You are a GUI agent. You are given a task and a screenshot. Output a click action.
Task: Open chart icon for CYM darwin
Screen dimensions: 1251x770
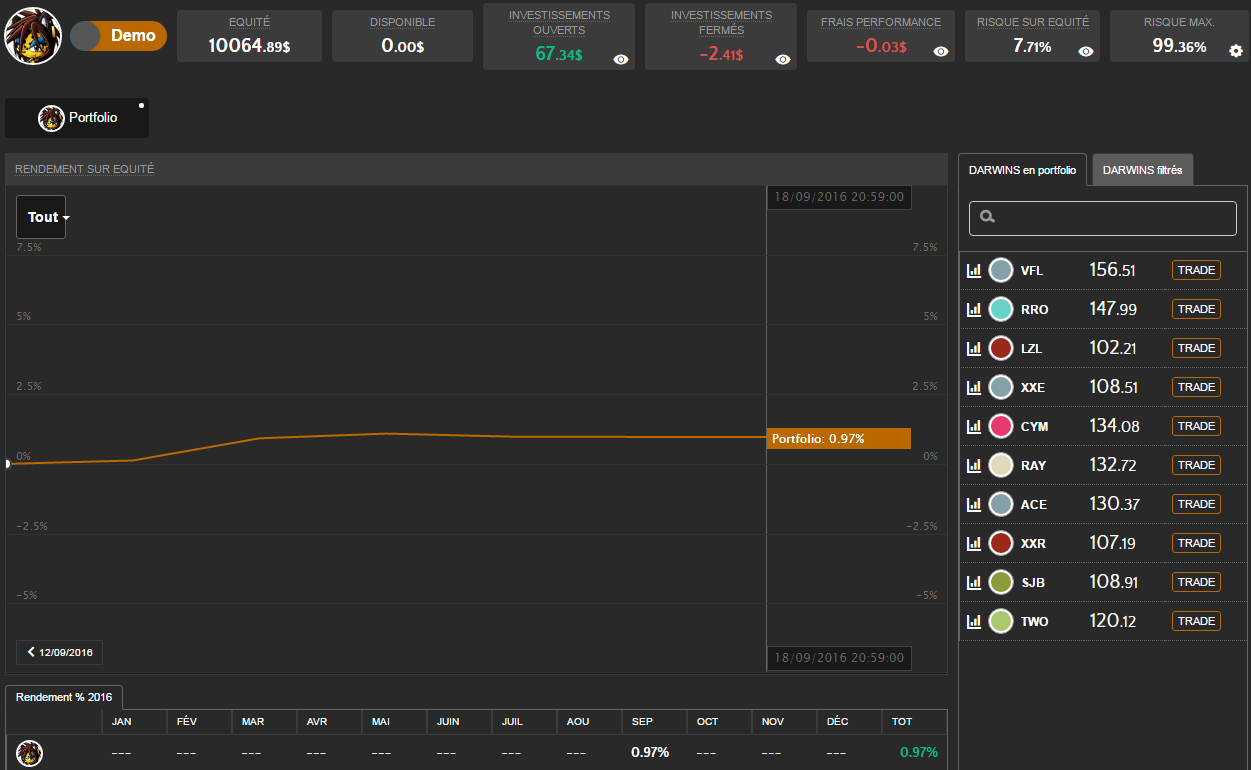click(x=973, y=426)
